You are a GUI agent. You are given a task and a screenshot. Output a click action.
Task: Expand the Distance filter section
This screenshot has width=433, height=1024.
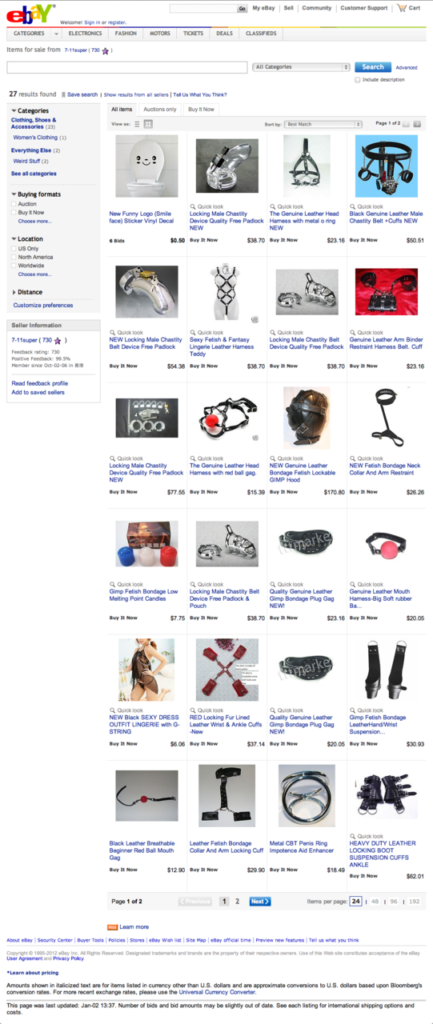27,293
